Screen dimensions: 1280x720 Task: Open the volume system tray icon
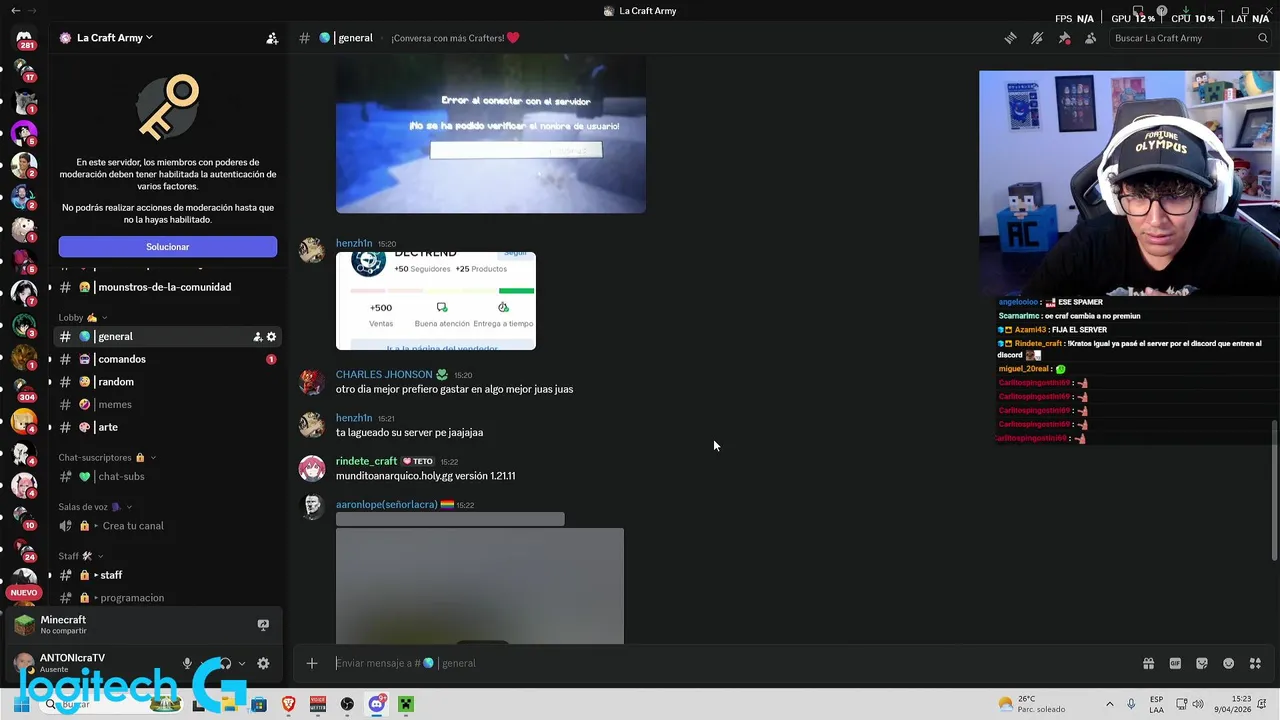[1198, 704]
